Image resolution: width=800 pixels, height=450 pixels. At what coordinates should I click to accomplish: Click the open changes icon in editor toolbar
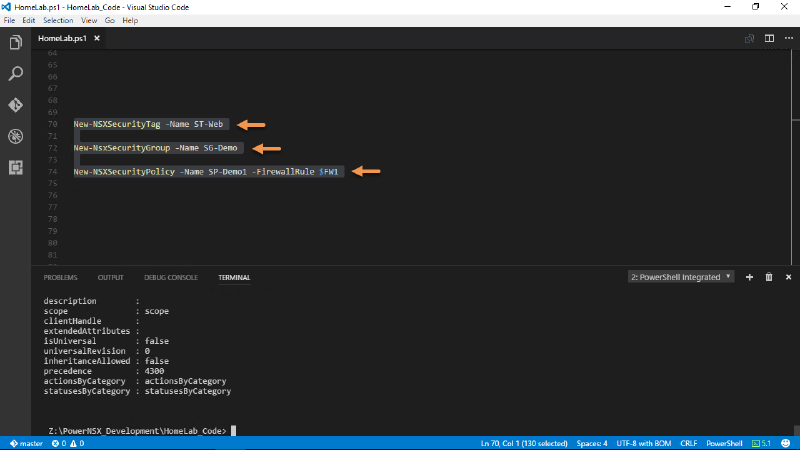[749, 38]
